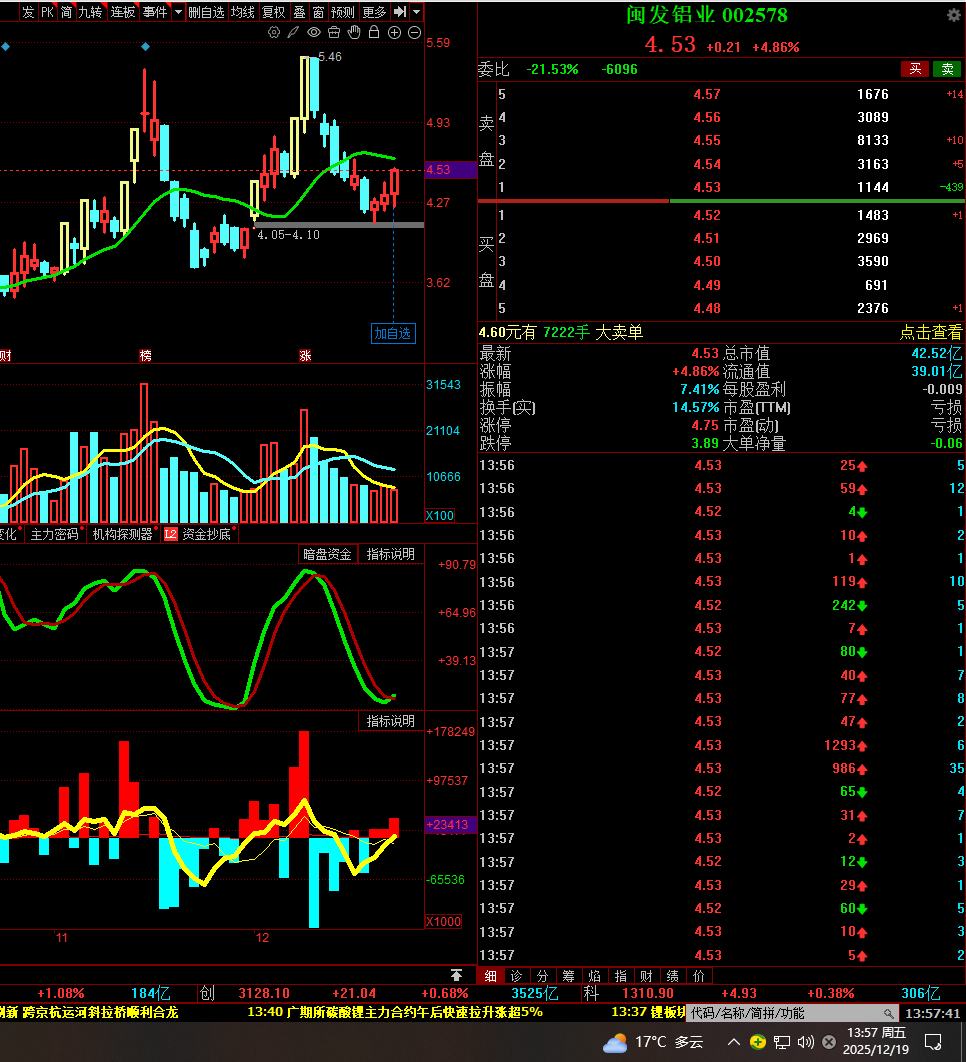Image resolution: width=966 pixels, height=1062 pixels.
Task: Enable the 九转 indicator
Action: [90, 12]
